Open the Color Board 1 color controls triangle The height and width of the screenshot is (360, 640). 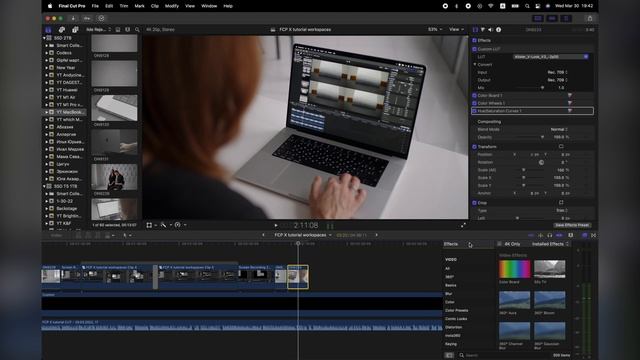(x=569, y=96)
